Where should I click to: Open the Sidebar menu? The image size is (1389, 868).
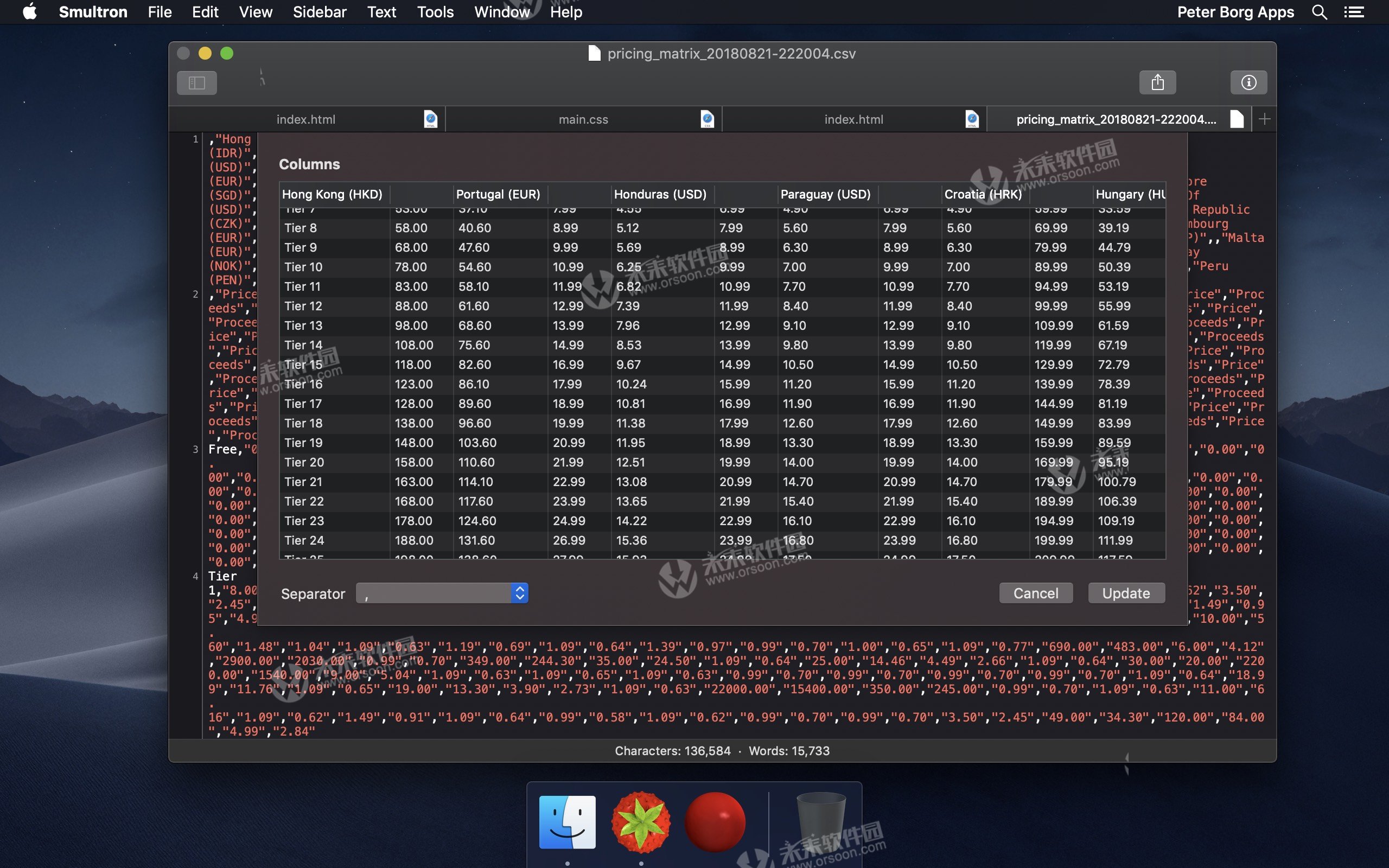point(319,12)
